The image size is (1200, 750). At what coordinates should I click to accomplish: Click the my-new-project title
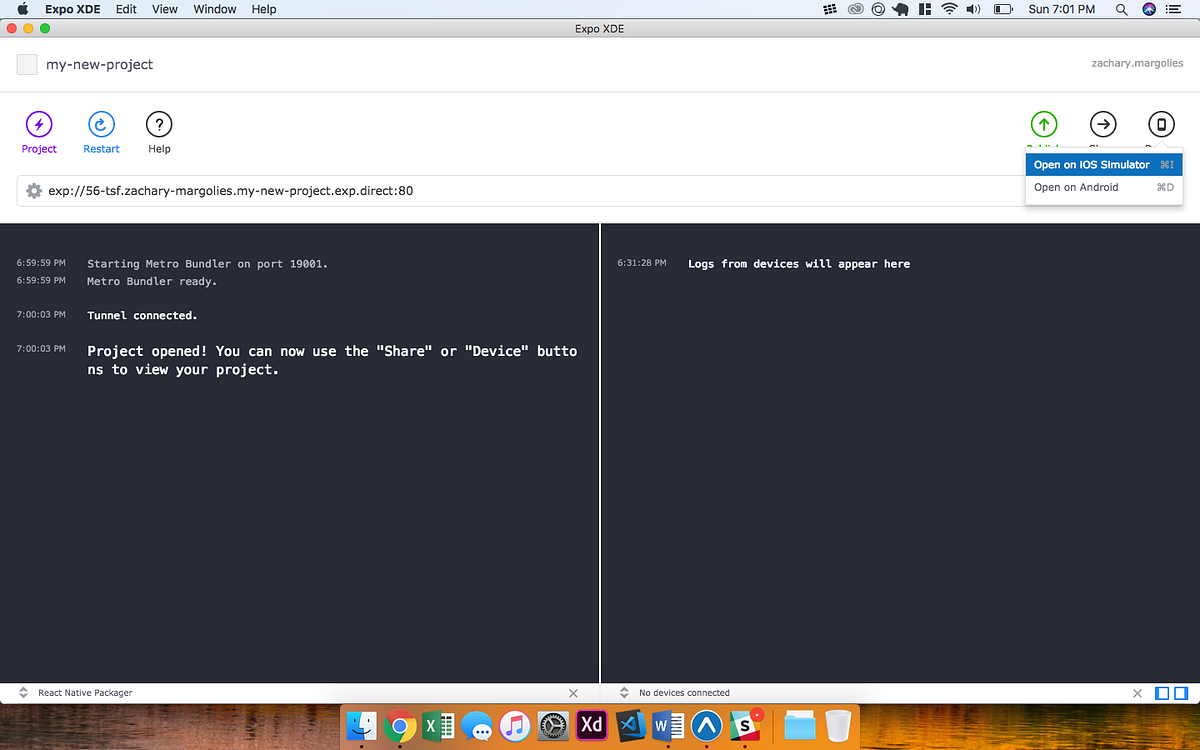[x=100, y=64]
